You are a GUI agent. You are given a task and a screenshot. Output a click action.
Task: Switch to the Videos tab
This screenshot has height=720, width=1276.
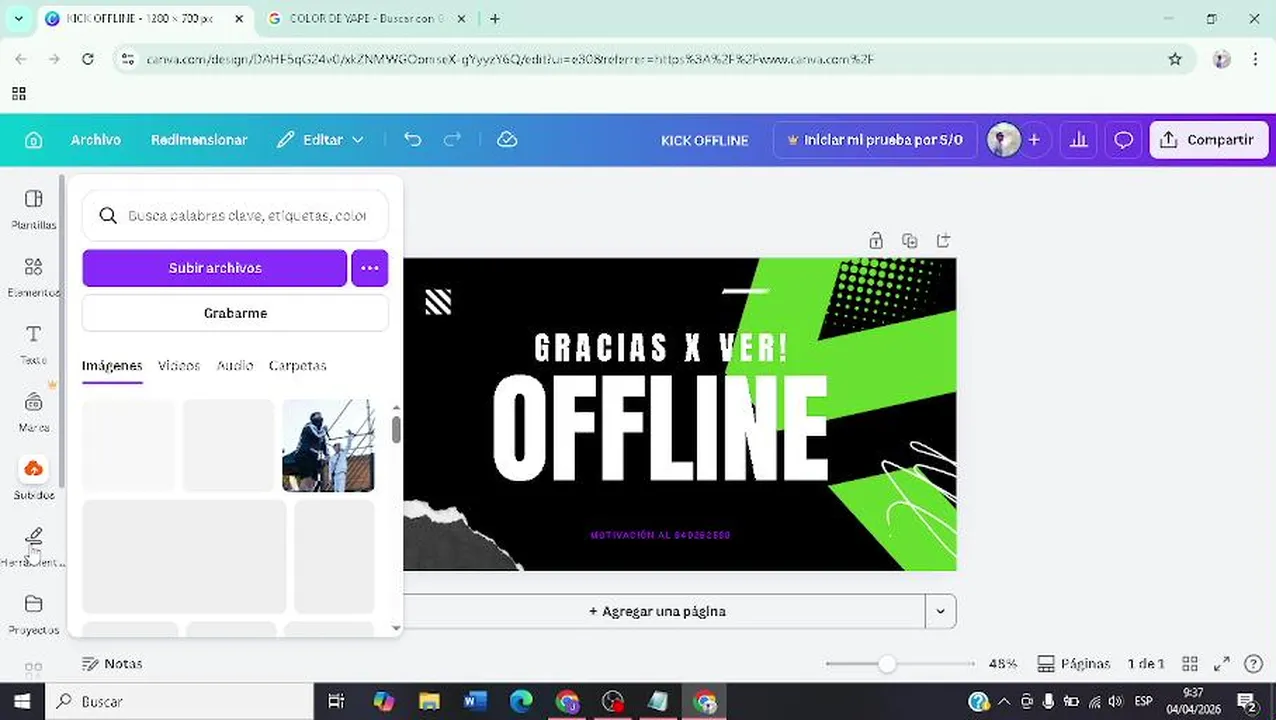click(179, 366)
